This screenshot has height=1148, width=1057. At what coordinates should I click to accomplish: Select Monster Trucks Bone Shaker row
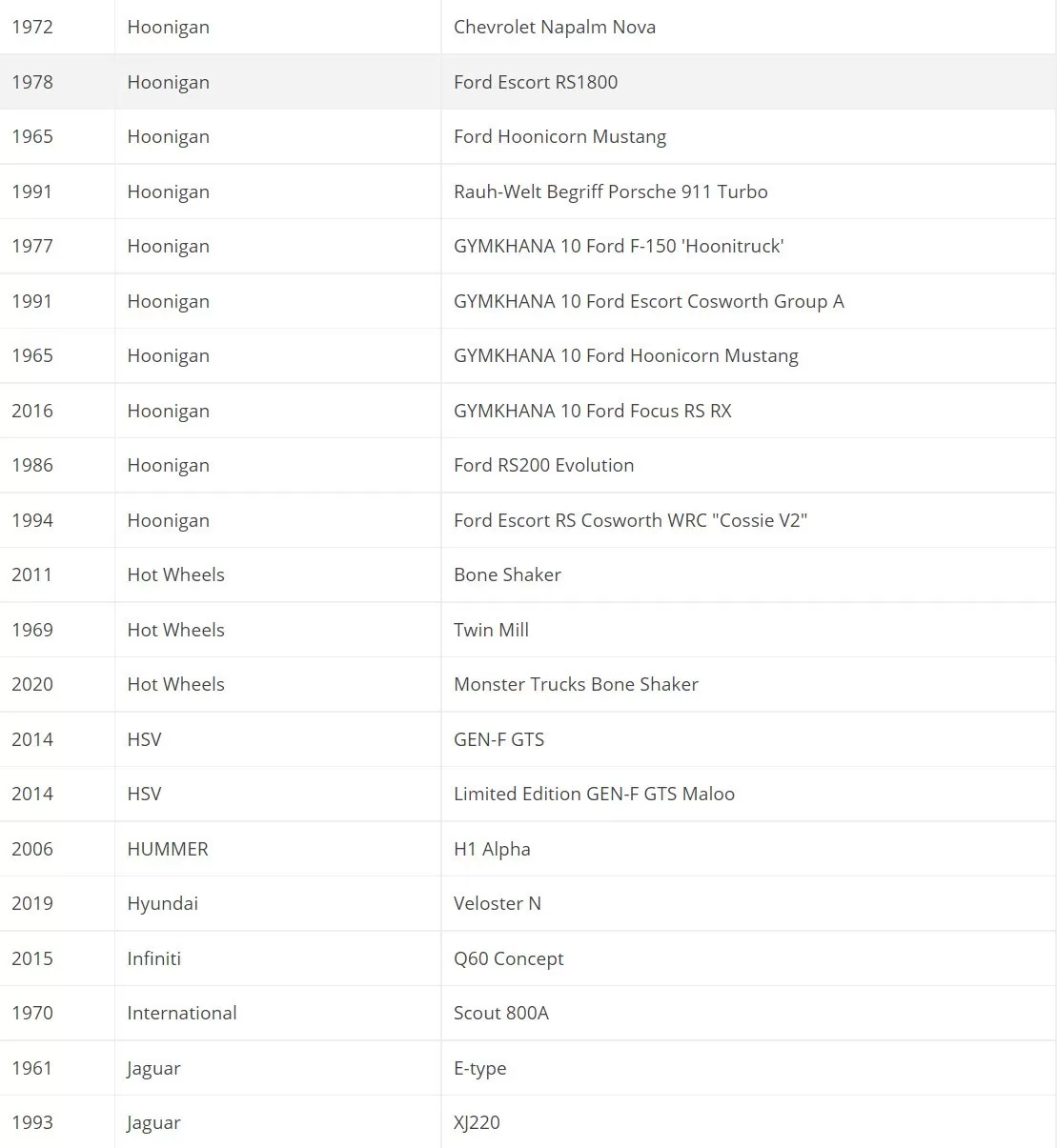point(528,684)
